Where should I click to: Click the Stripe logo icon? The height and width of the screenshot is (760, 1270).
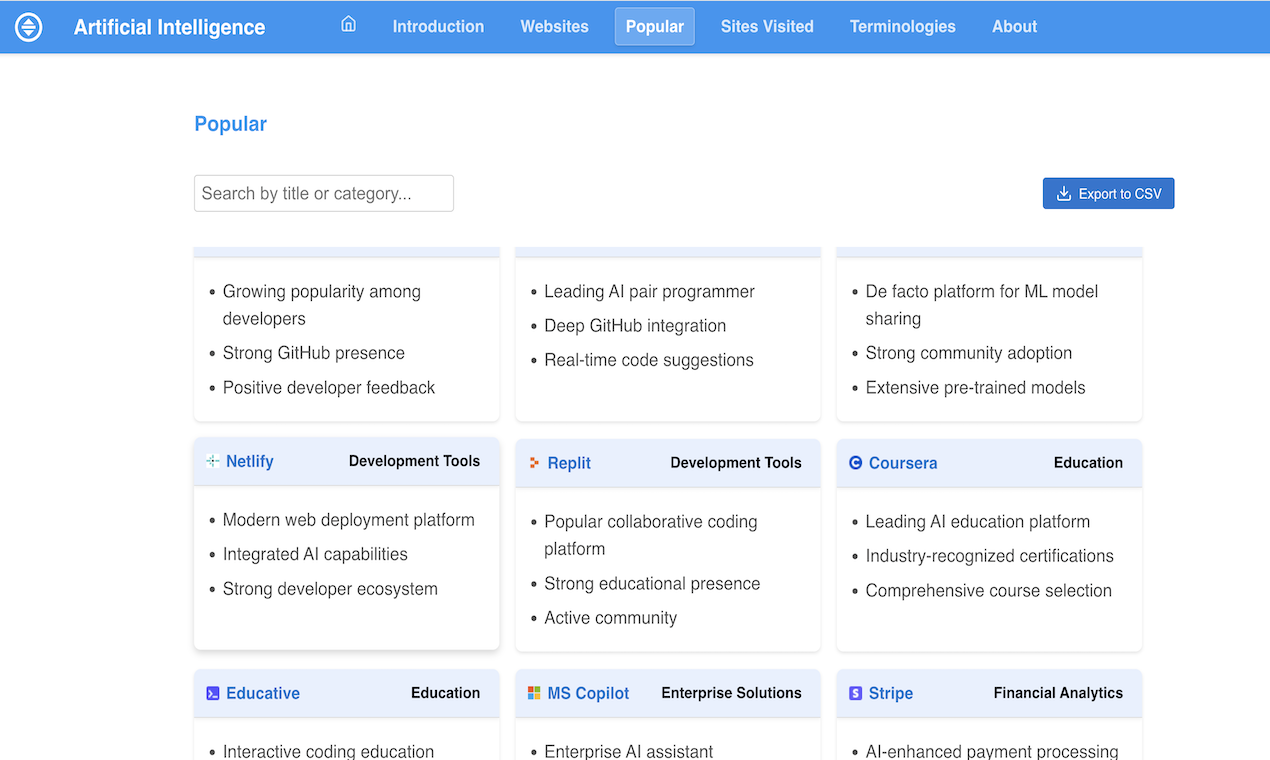click(855, 693)
